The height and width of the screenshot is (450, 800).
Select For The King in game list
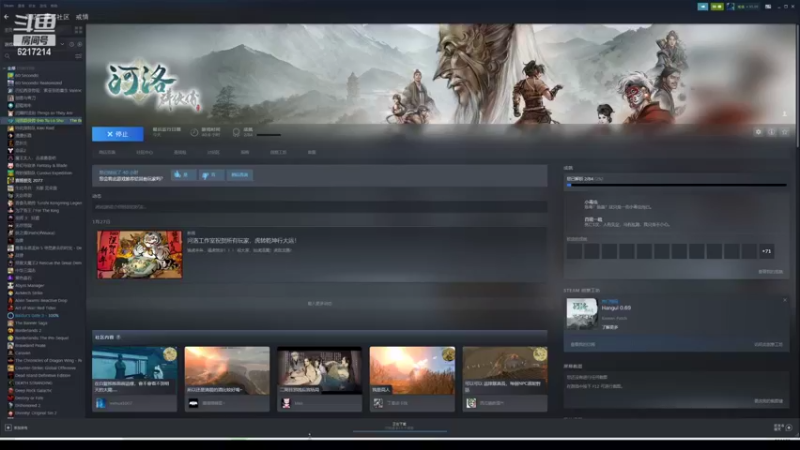[37, 210]
